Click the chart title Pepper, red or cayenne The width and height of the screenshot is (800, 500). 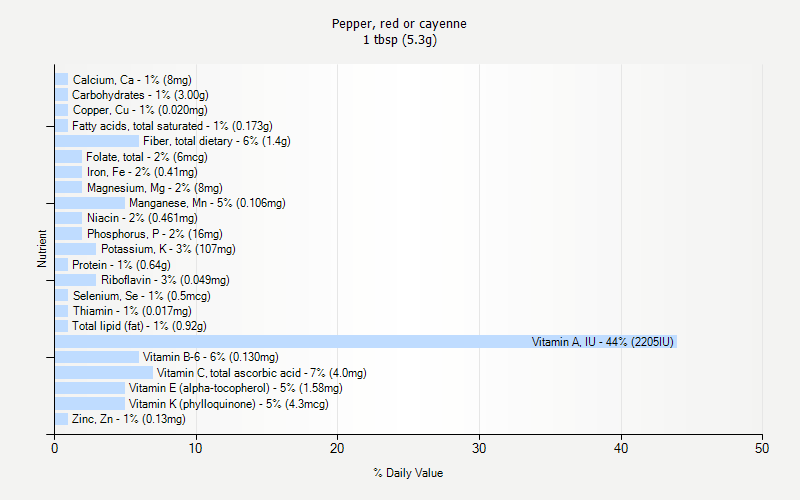(399, 23)
